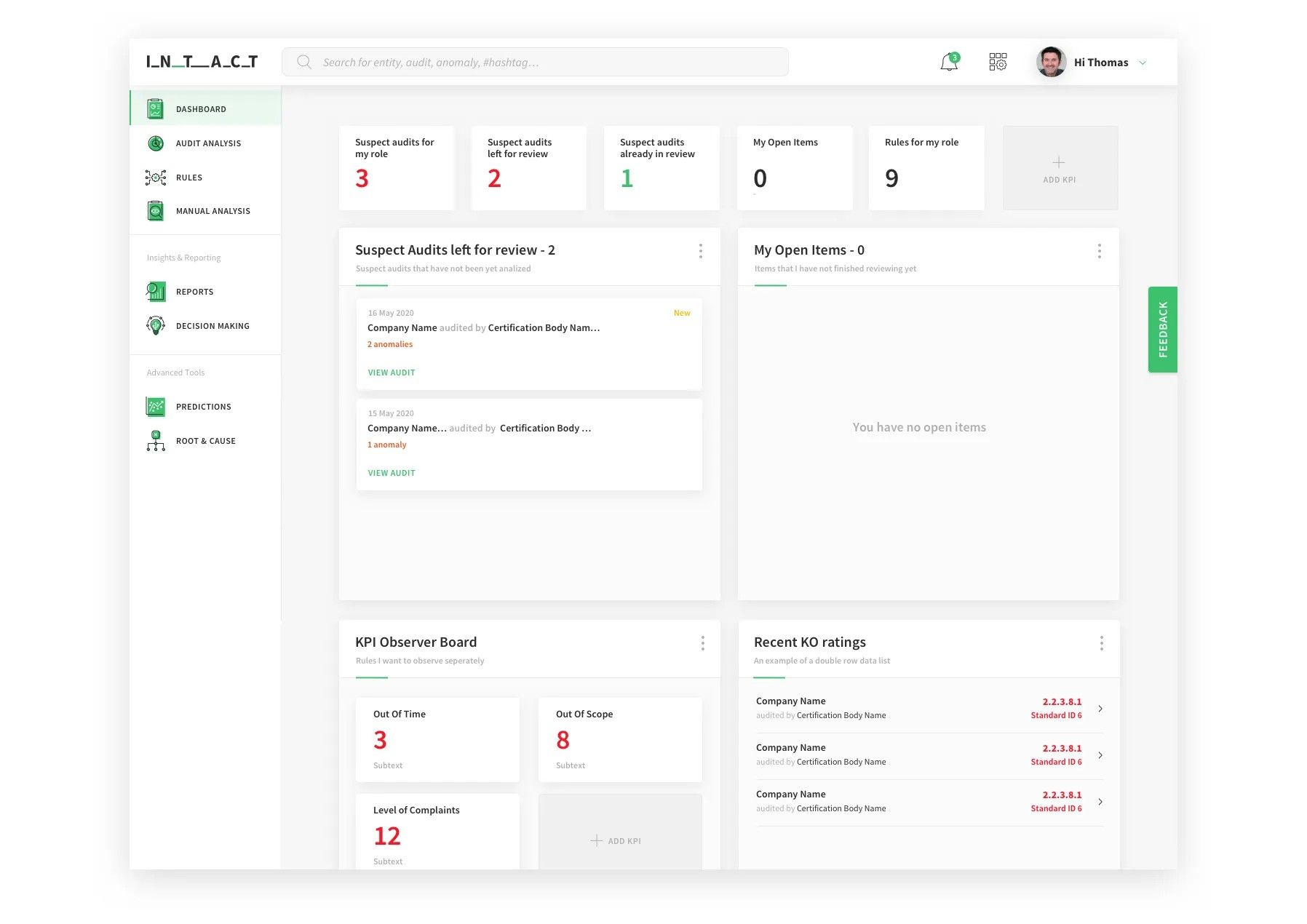Expand the last Recent KO ratings entry
This screenshot has height=924, width=1307.
click(x=1100, y=802)
